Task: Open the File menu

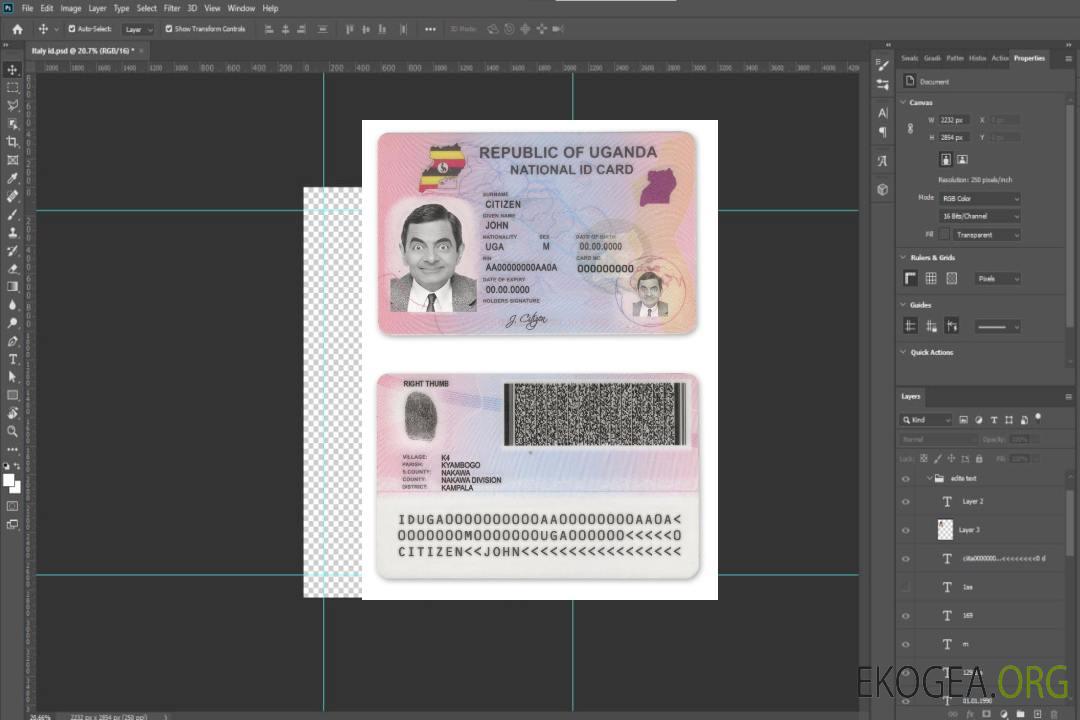Action: pos(27,8)
